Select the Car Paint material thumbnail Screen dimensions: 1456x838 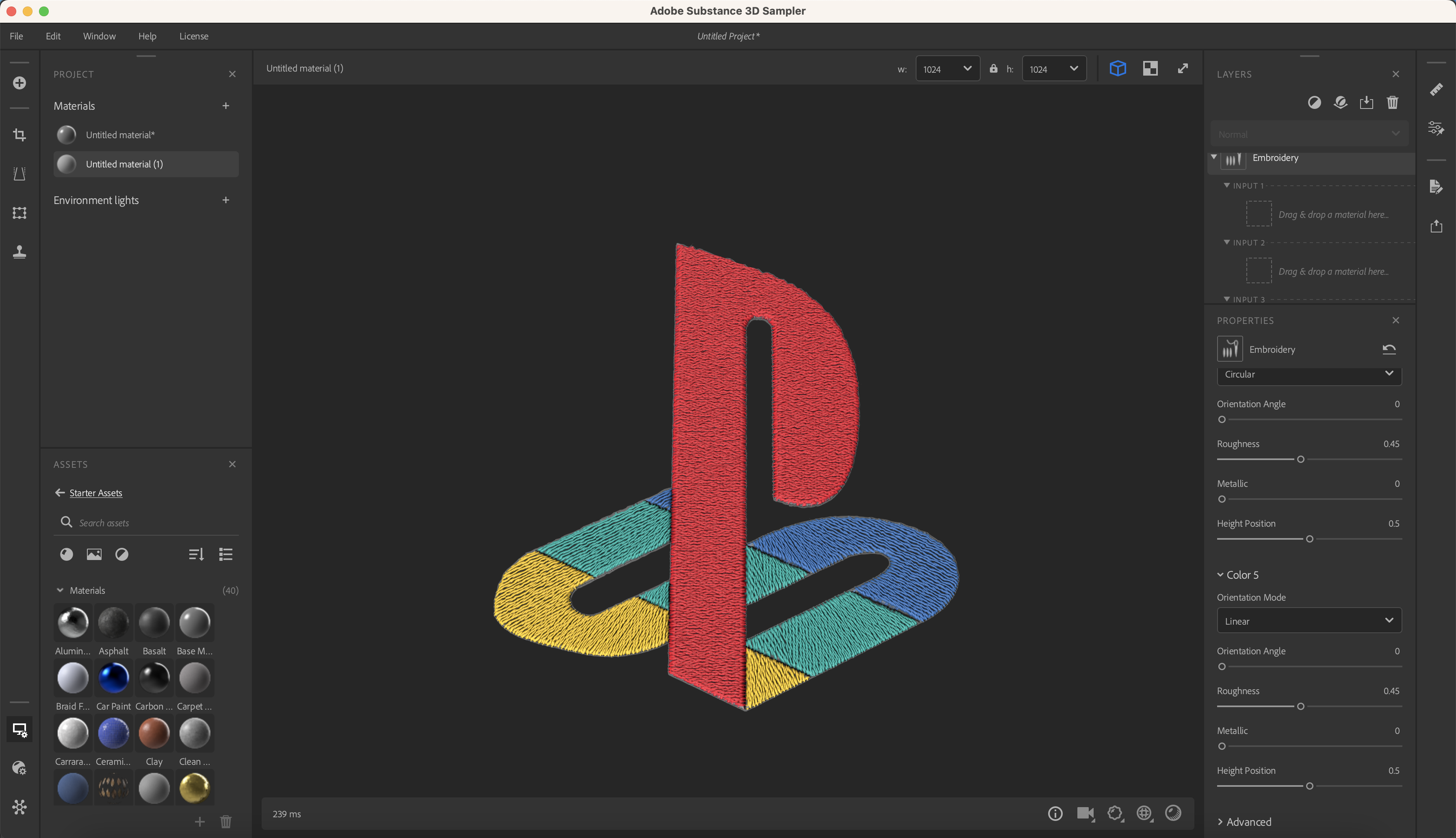(113, 678)
